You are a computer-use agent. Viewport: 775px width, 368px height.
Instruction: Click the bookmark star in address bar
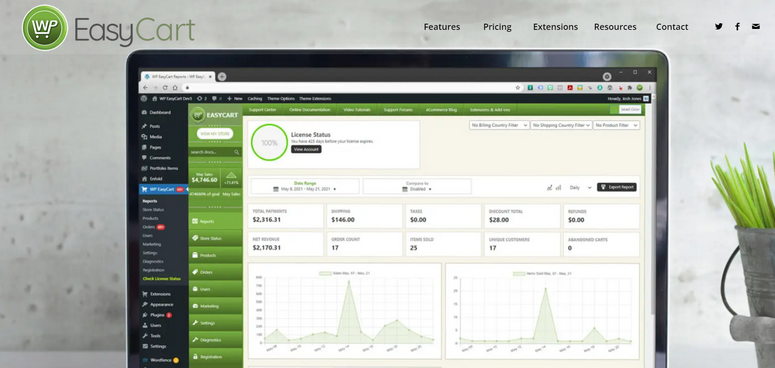[x=517, y=87]
